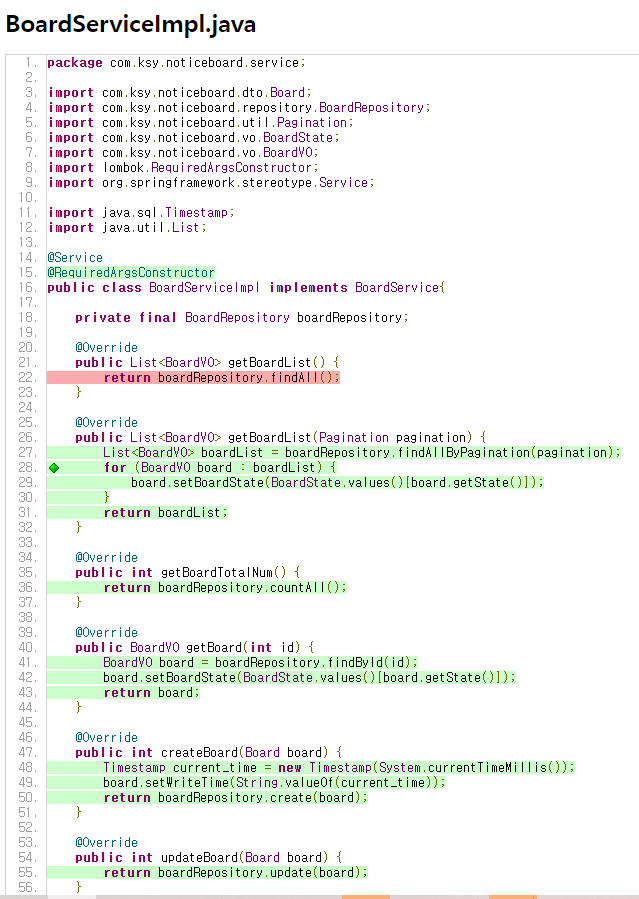Click the for (BoardVO board : boardList) line
This screenshot has width=639, height=899.
[x=219, y=467]
